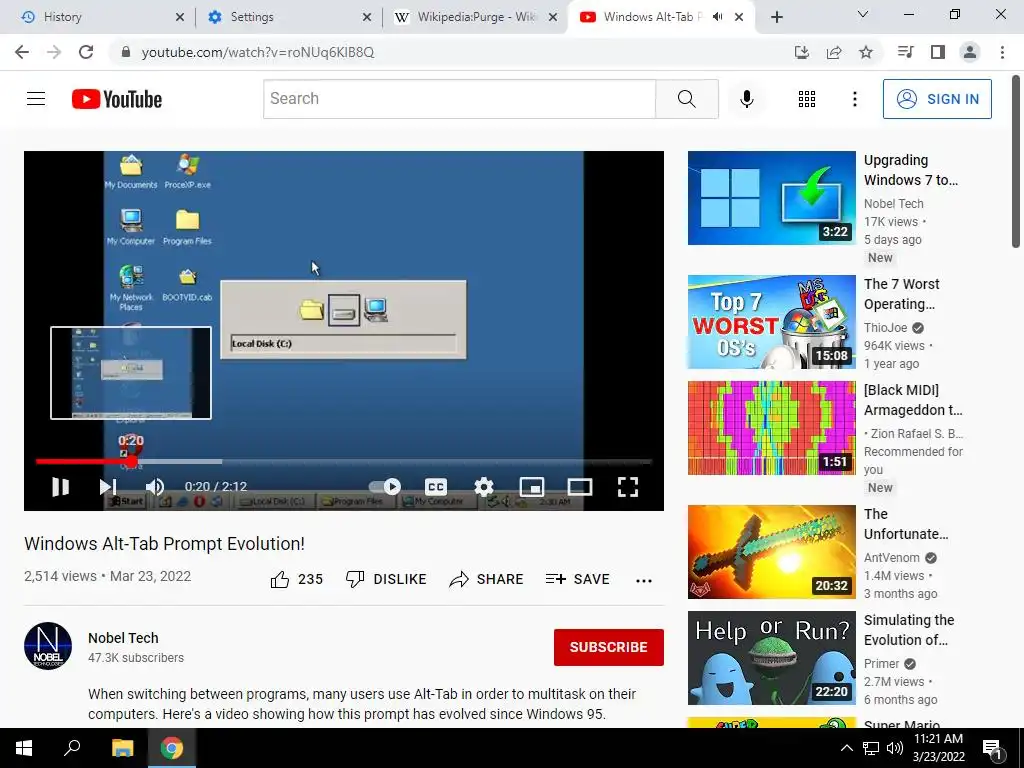Enter full screen on the video
The image size is (1024, 768).
tap(628, 487)
